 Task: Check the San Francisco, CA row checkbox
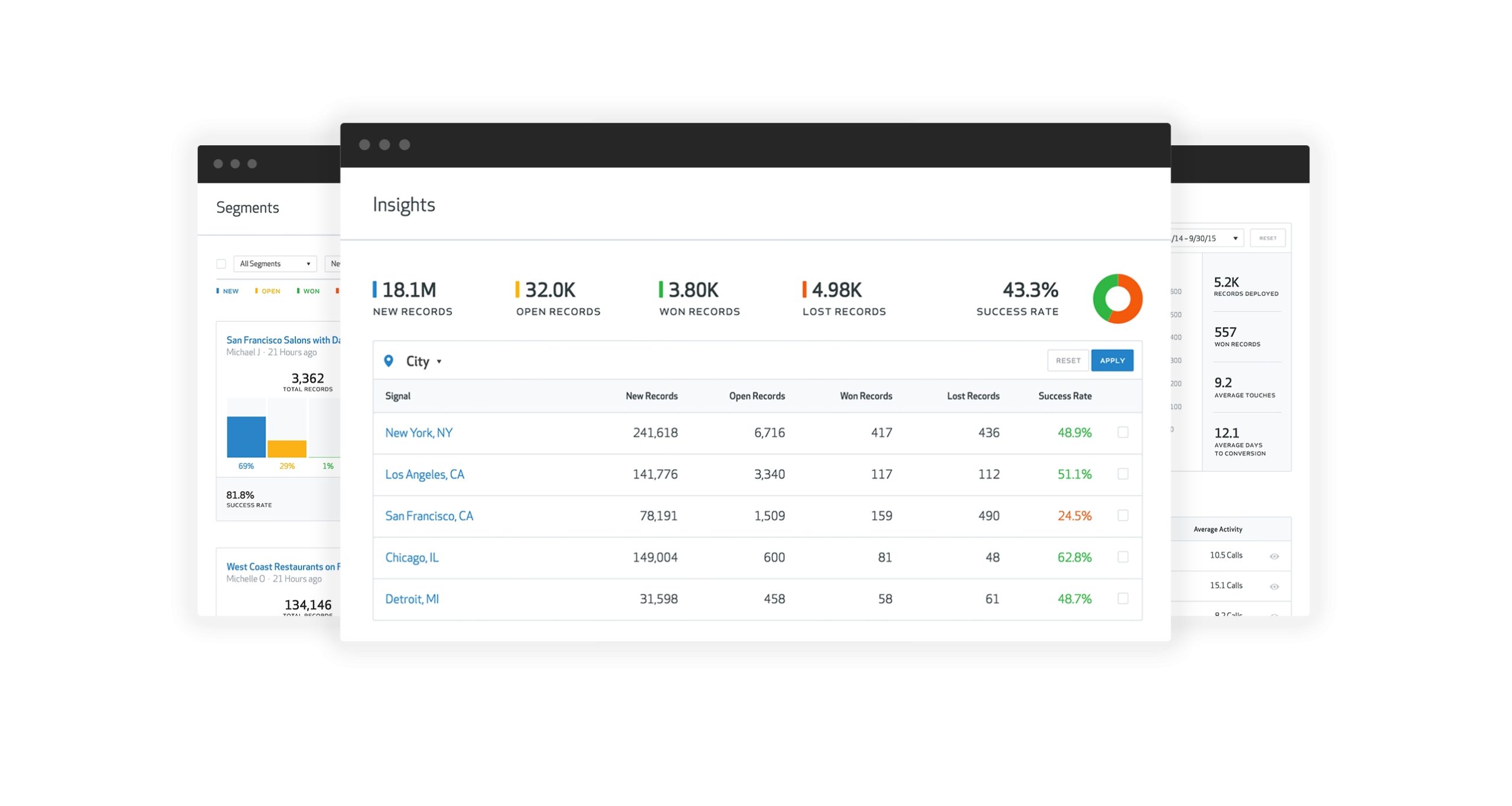click(x=1122, y=515)
